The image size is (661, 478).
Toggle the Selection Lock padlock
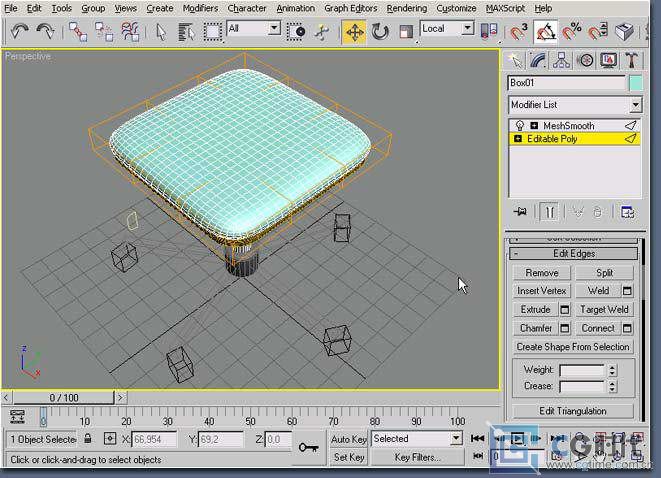[x=88, y=438]
